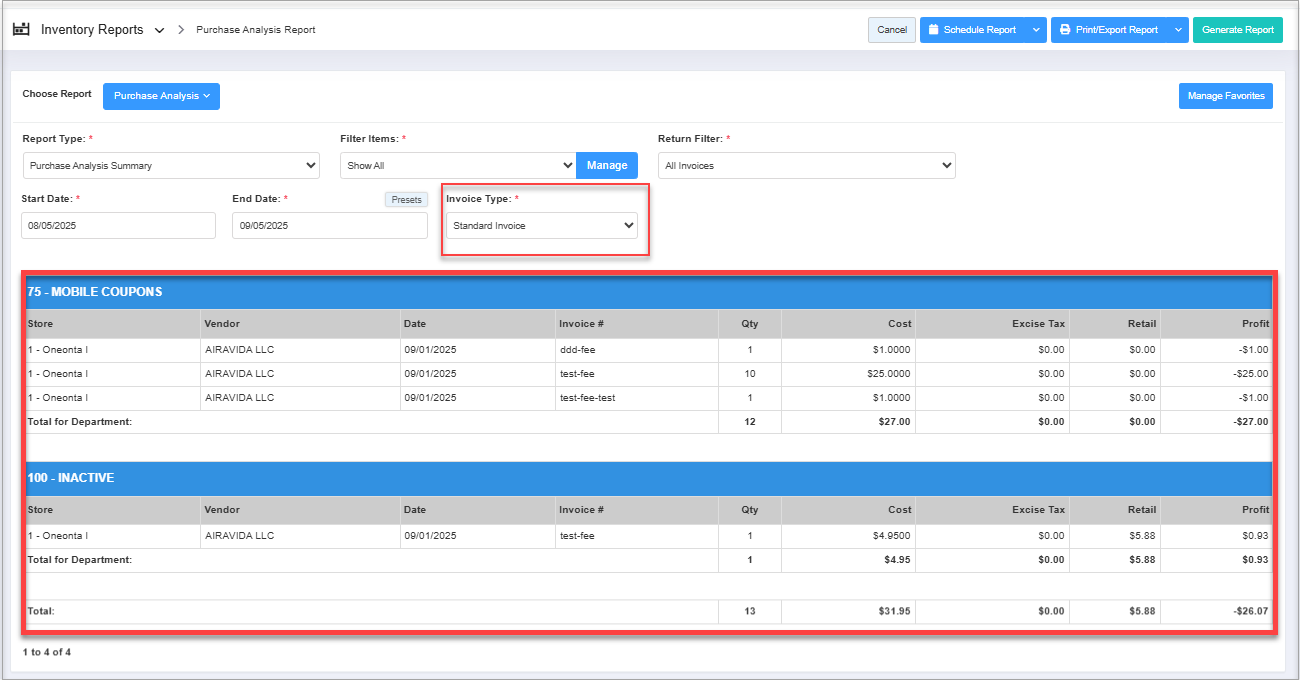Select the ddd-fee invoice row cell
The height and width of the screenshot is (680, 1300).
tap(577, 350)
